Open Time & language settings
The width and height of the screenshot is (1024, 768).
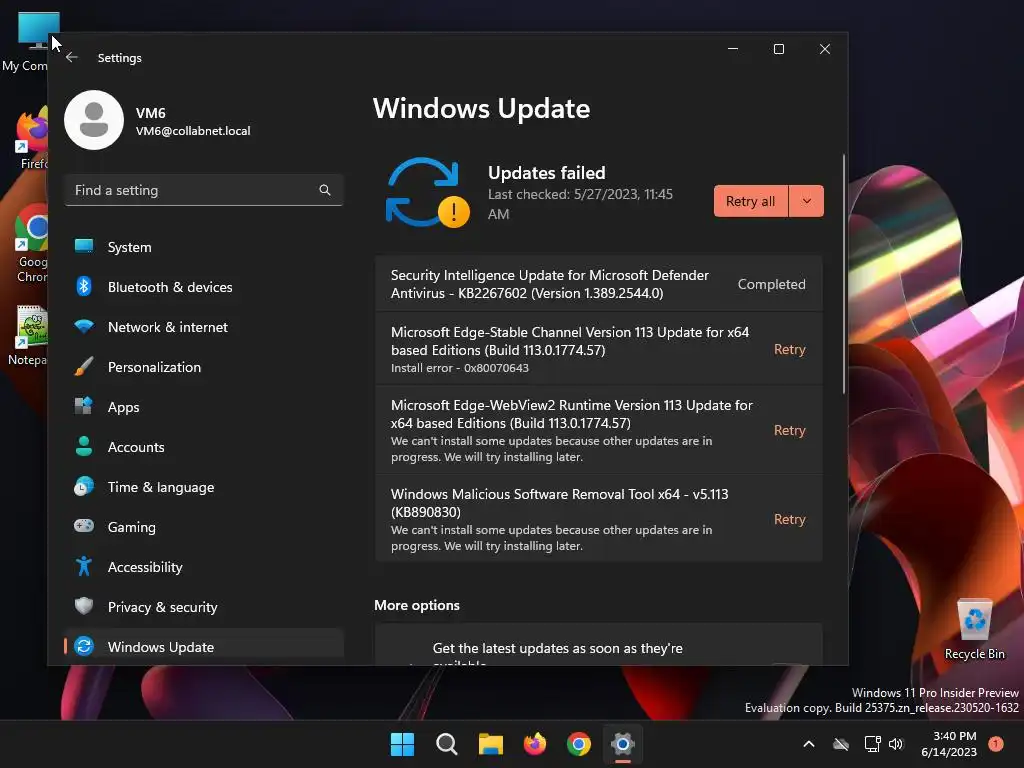coord(204,487)
